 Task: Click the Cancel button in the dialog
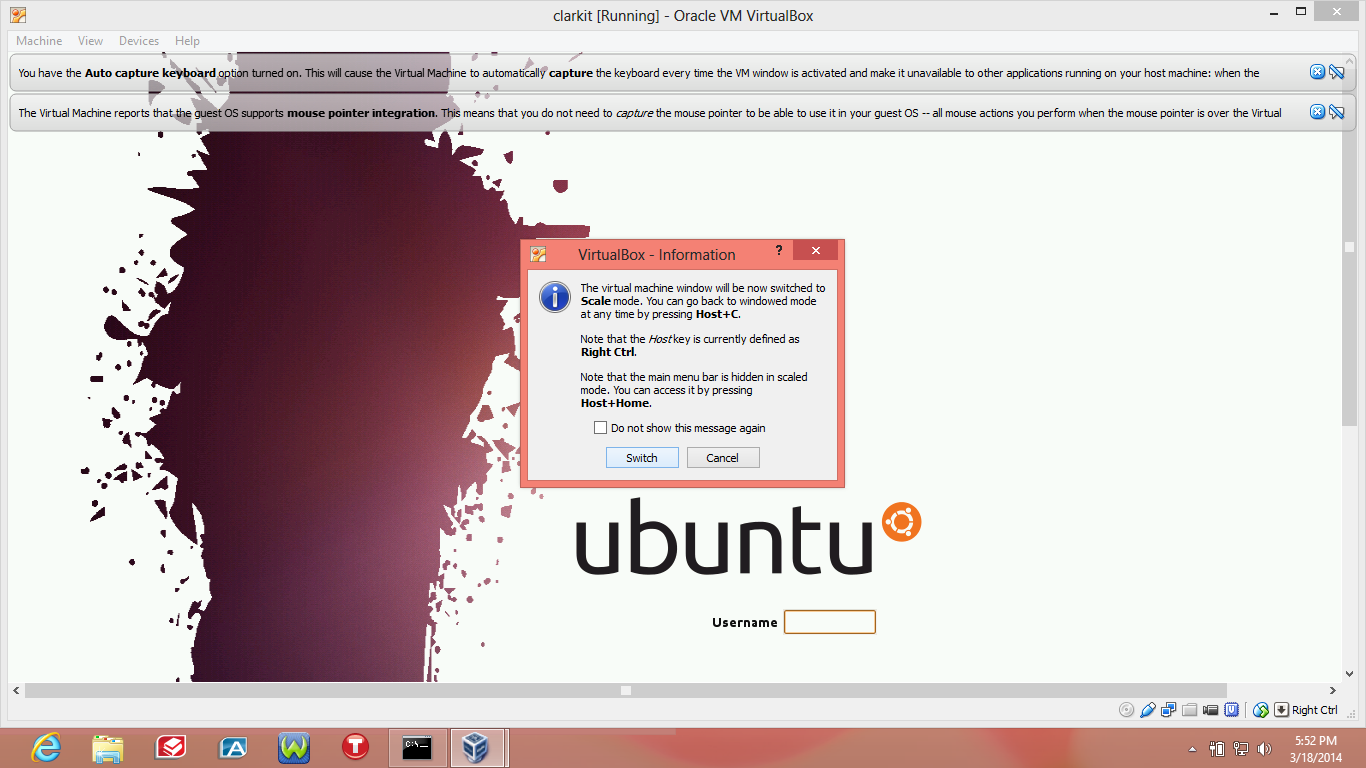(722, 458)
